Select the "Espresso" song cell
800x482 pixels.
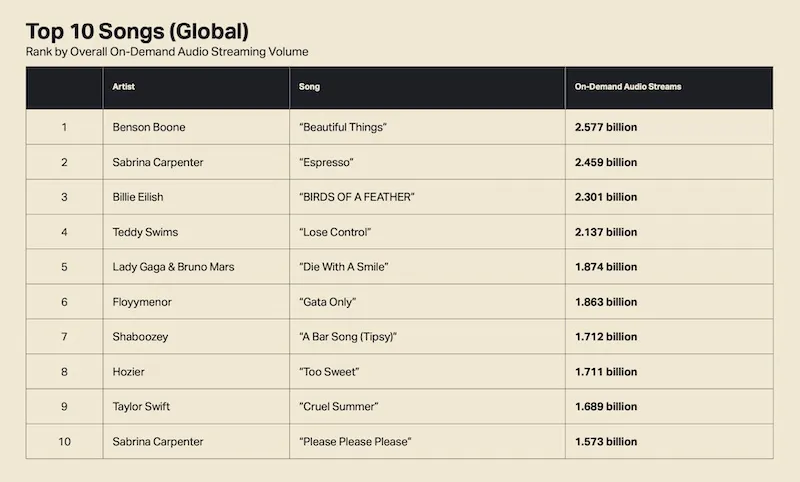(327, 162)
